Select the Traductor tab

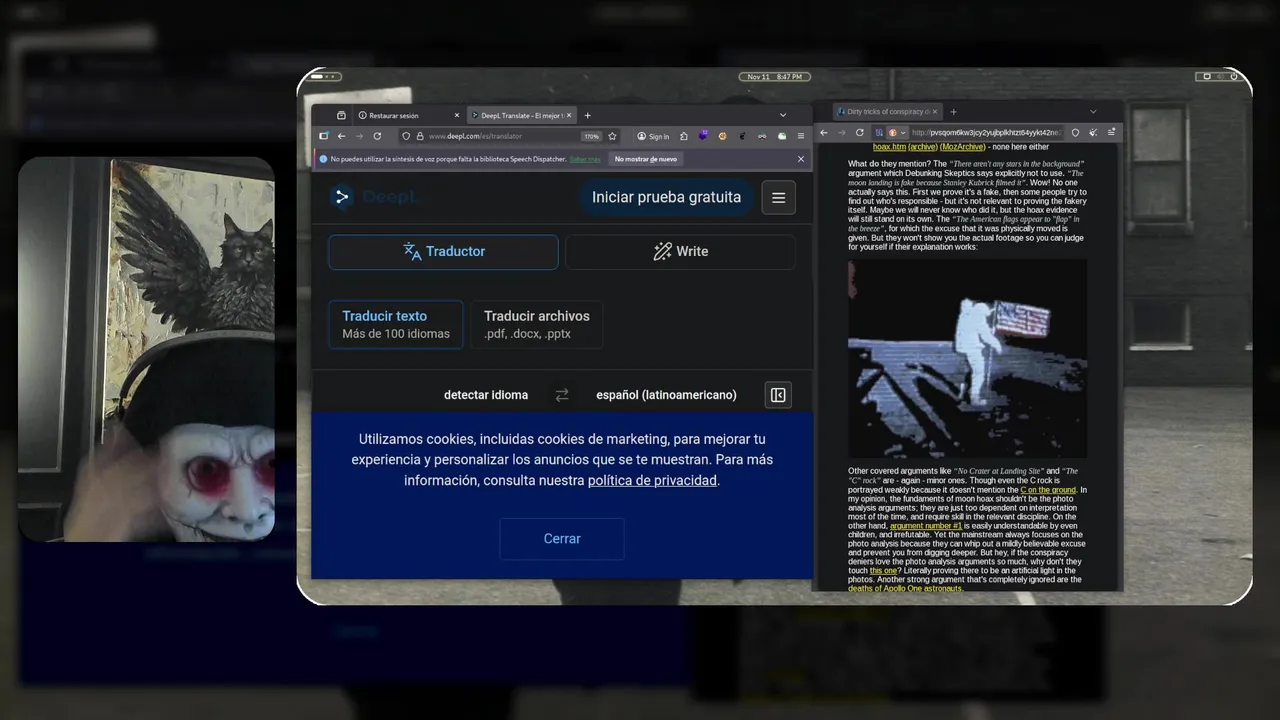coord(443,252)
